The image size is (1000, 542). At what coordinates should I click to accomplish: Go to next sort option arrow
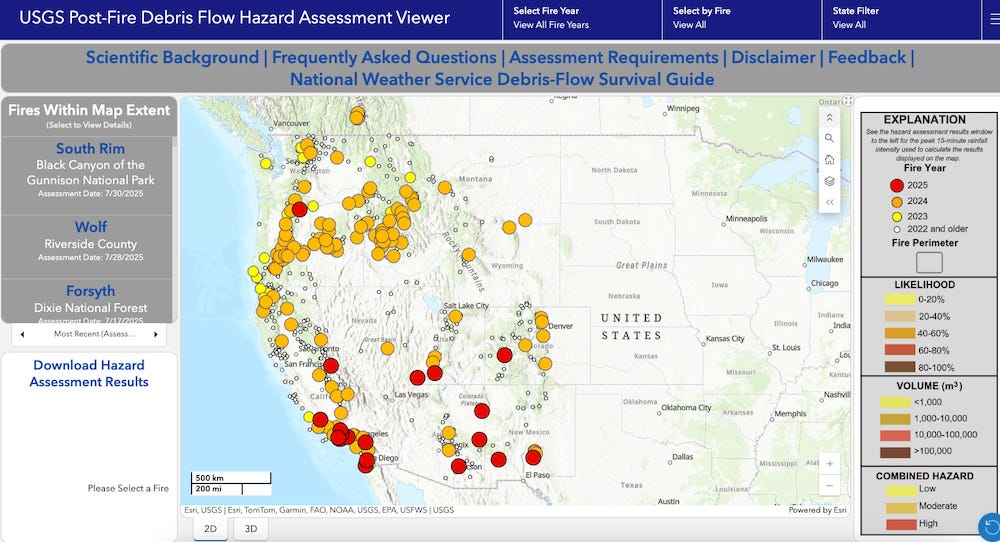[x=155, y=334]
